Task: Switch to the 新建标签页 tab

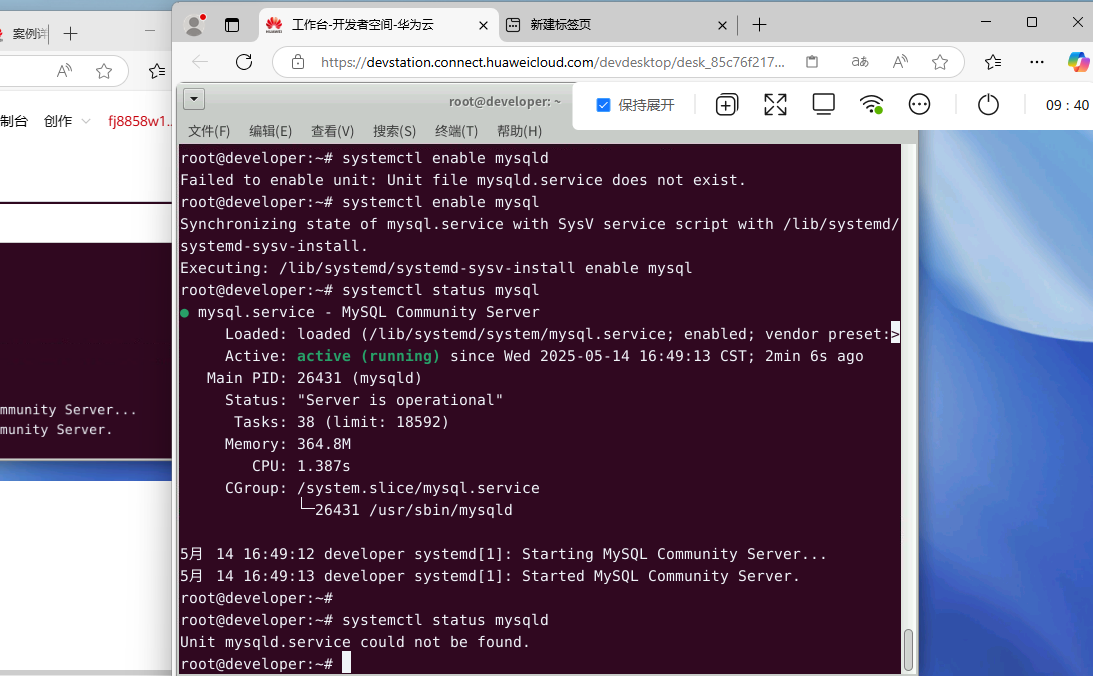Action: pyautogui.click(x=618, y=26)
